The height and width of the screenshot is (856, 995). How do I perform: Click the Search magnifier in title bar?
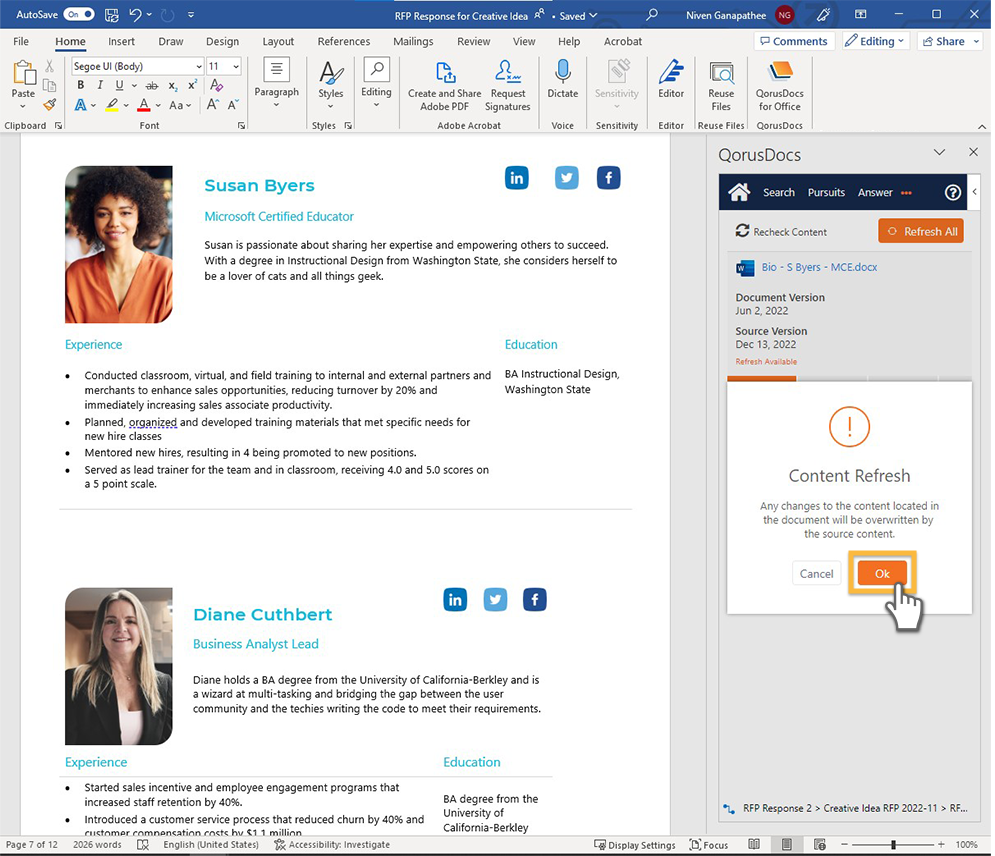coord(652,15)
